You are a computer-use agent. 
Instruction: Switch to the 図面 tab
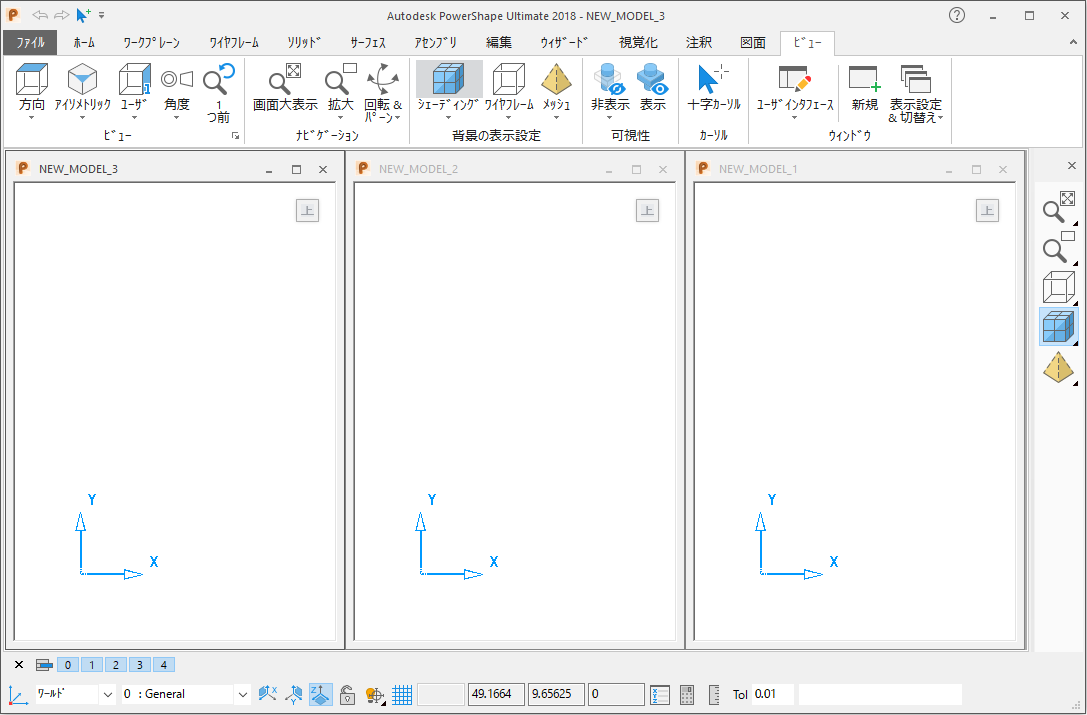753,42
